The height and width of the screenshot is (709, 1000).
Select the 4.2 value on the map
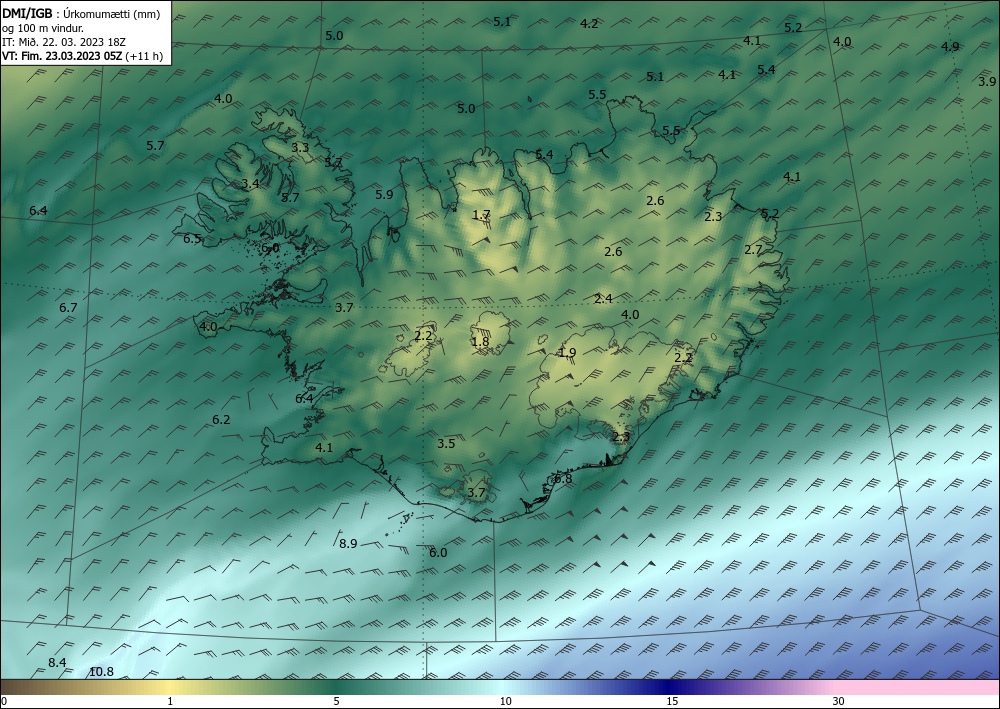pyautogui.click(x=589, y=24)
